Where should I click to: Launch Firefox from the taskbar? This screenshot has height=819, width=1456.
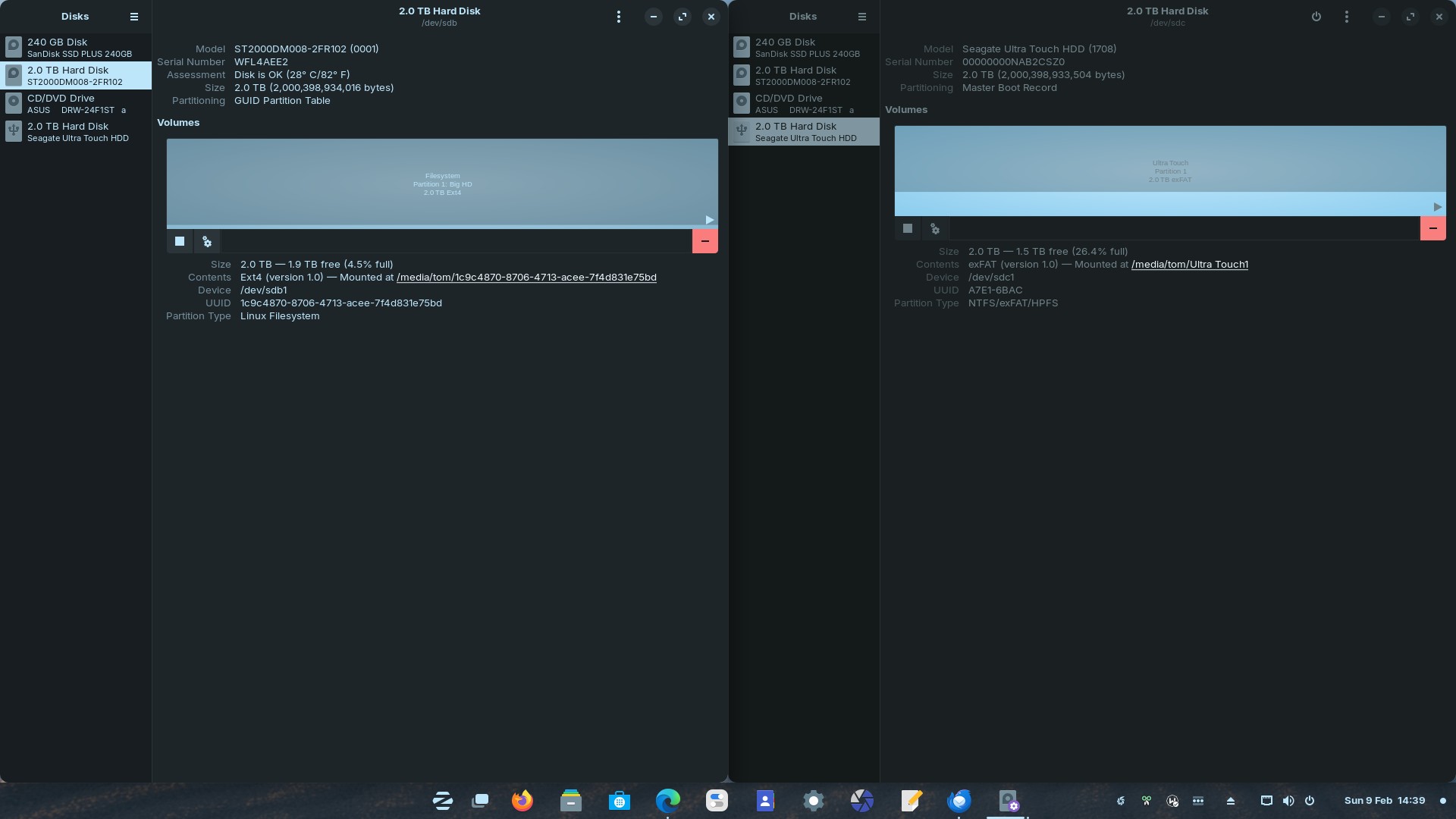pos(522,801)
